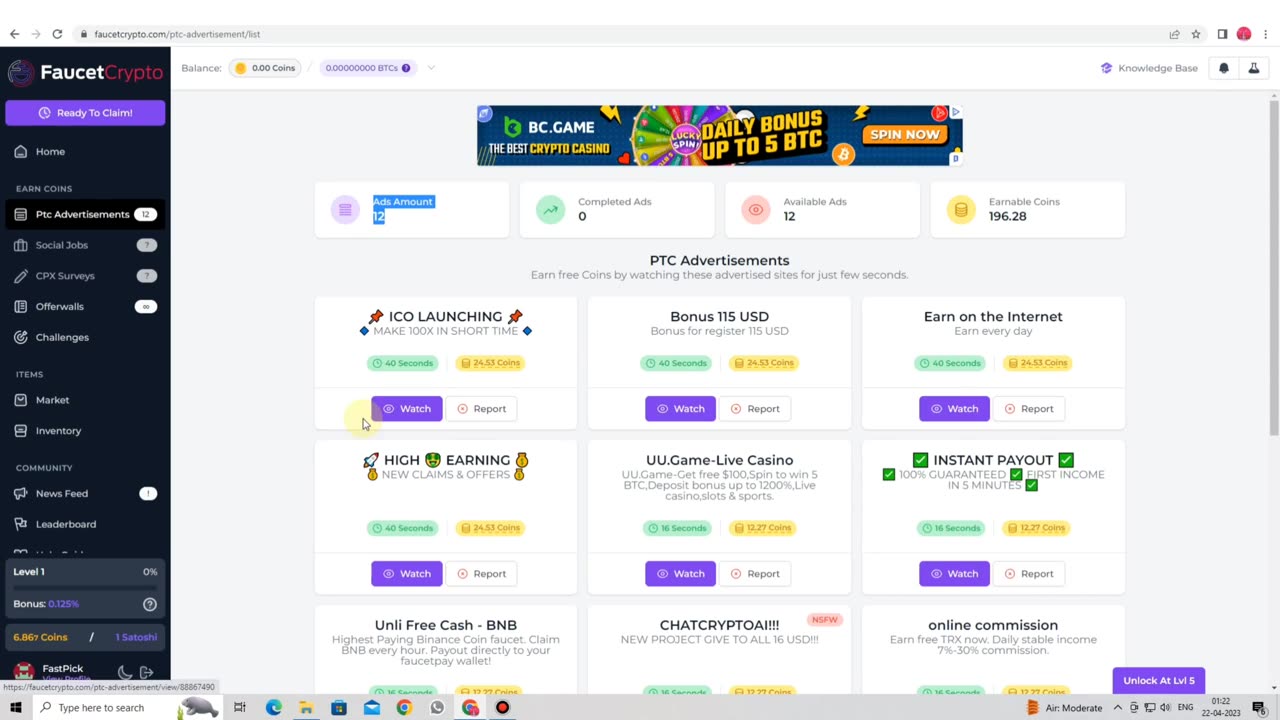Click the flask icon in header

click(x=1253, y=68)
